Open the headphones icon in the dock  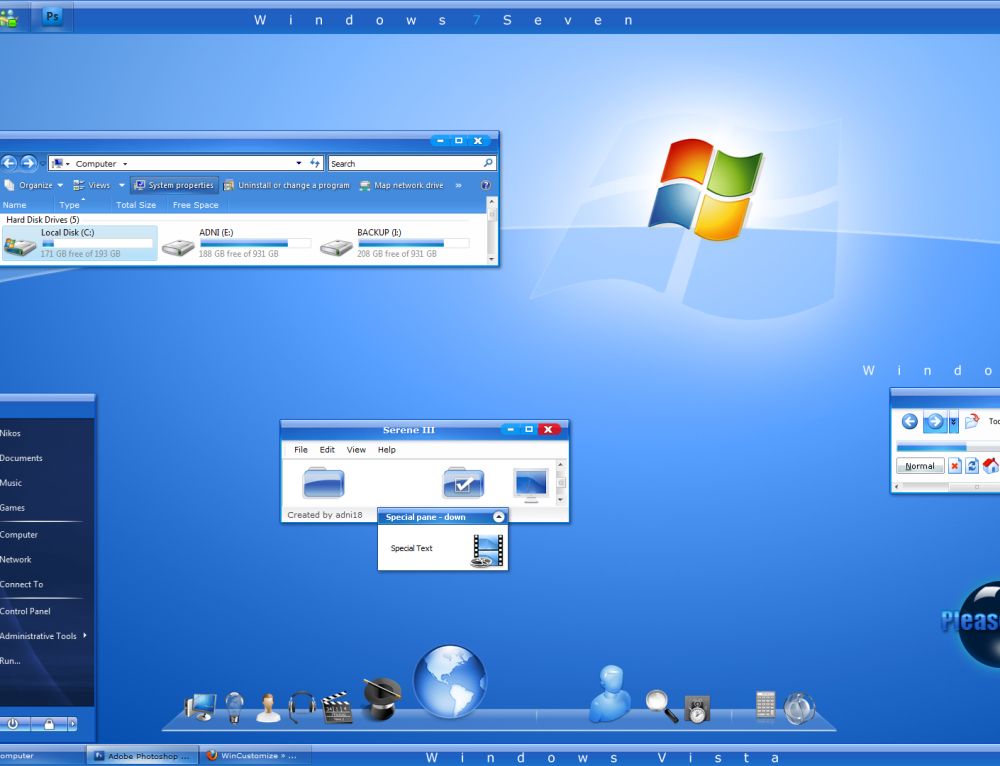click(x=301, y=707)
